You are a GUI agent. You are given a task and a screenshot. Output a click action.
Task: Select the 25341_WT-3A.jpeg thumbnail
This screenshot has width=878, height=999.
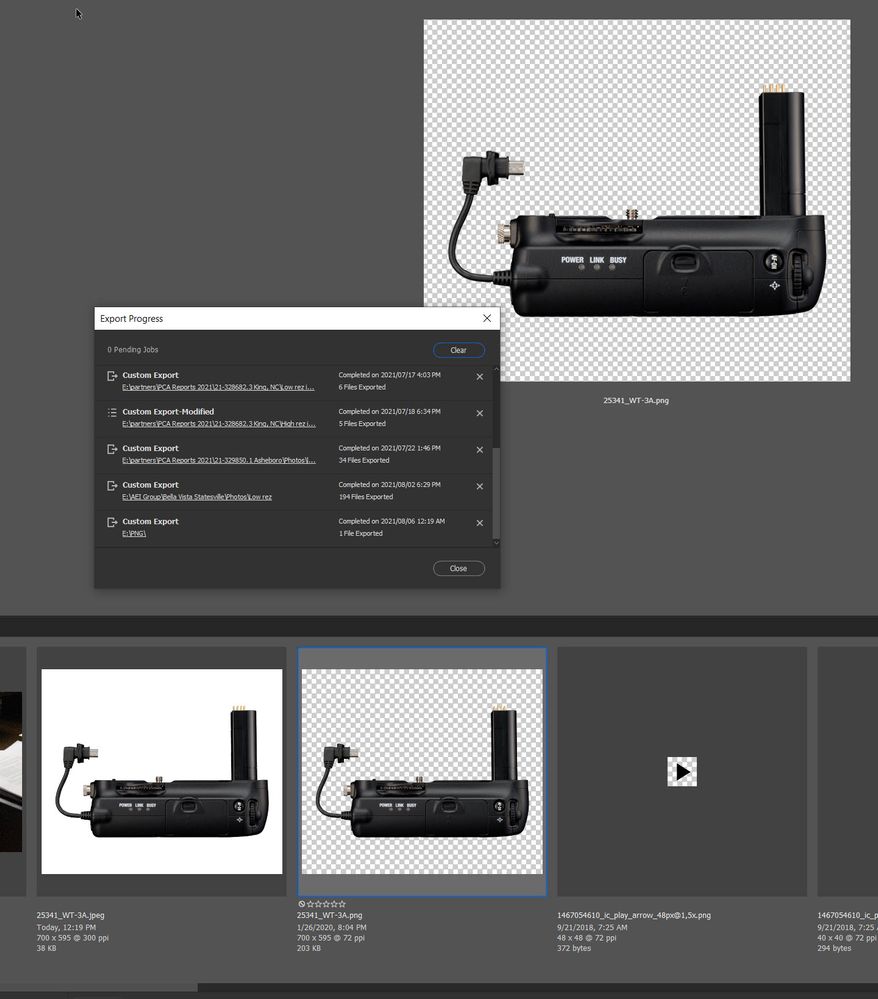point(162,772)
